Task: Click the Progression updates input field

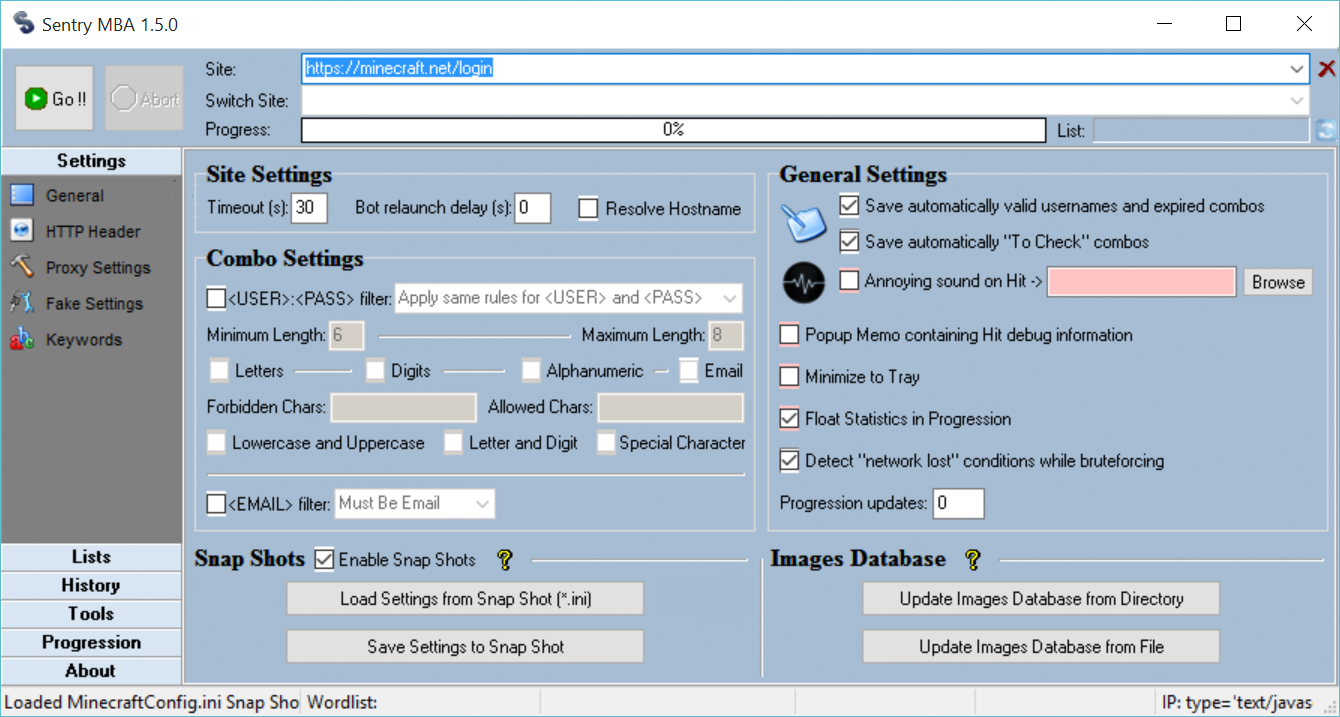Action: coord(958,503)
